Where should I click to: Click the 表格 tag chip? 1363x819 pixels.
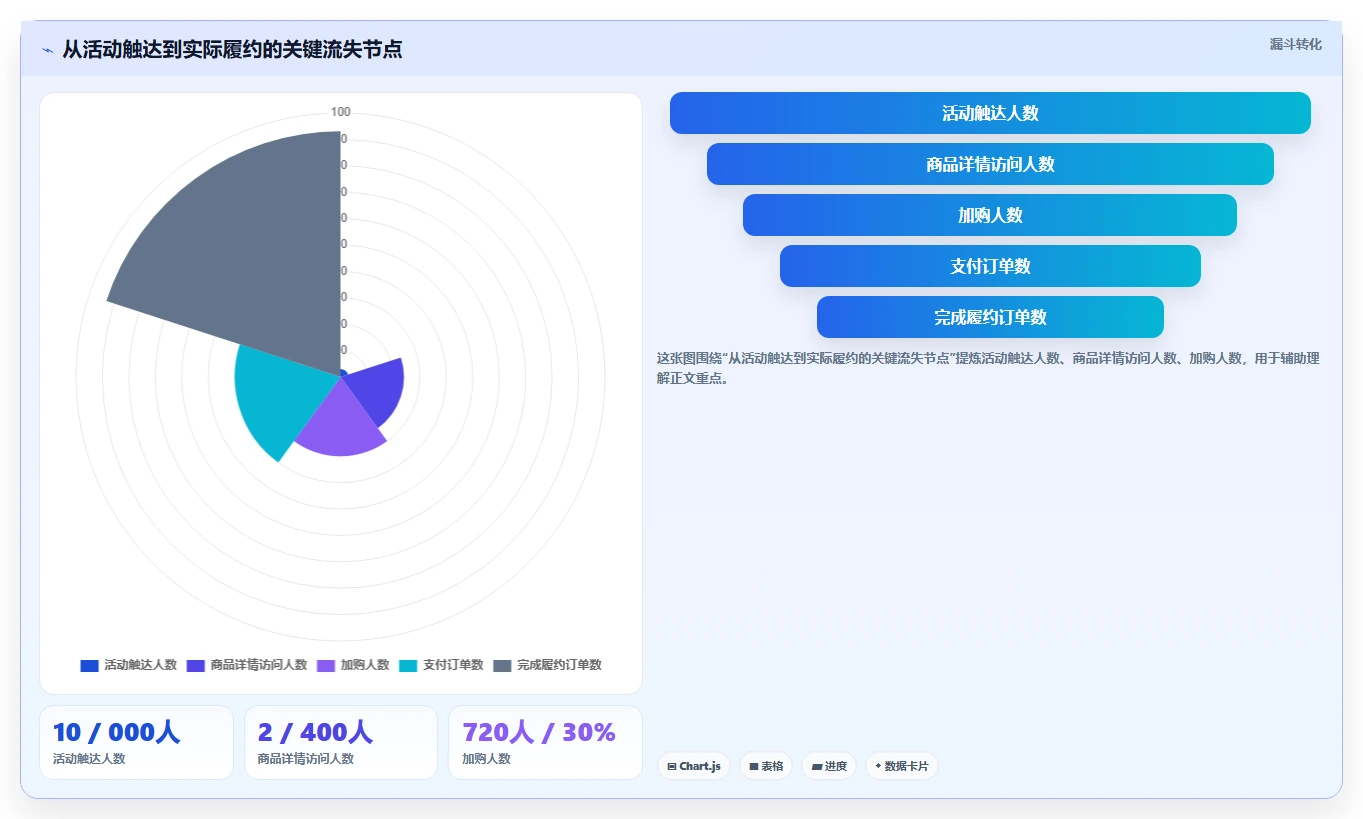766,766
